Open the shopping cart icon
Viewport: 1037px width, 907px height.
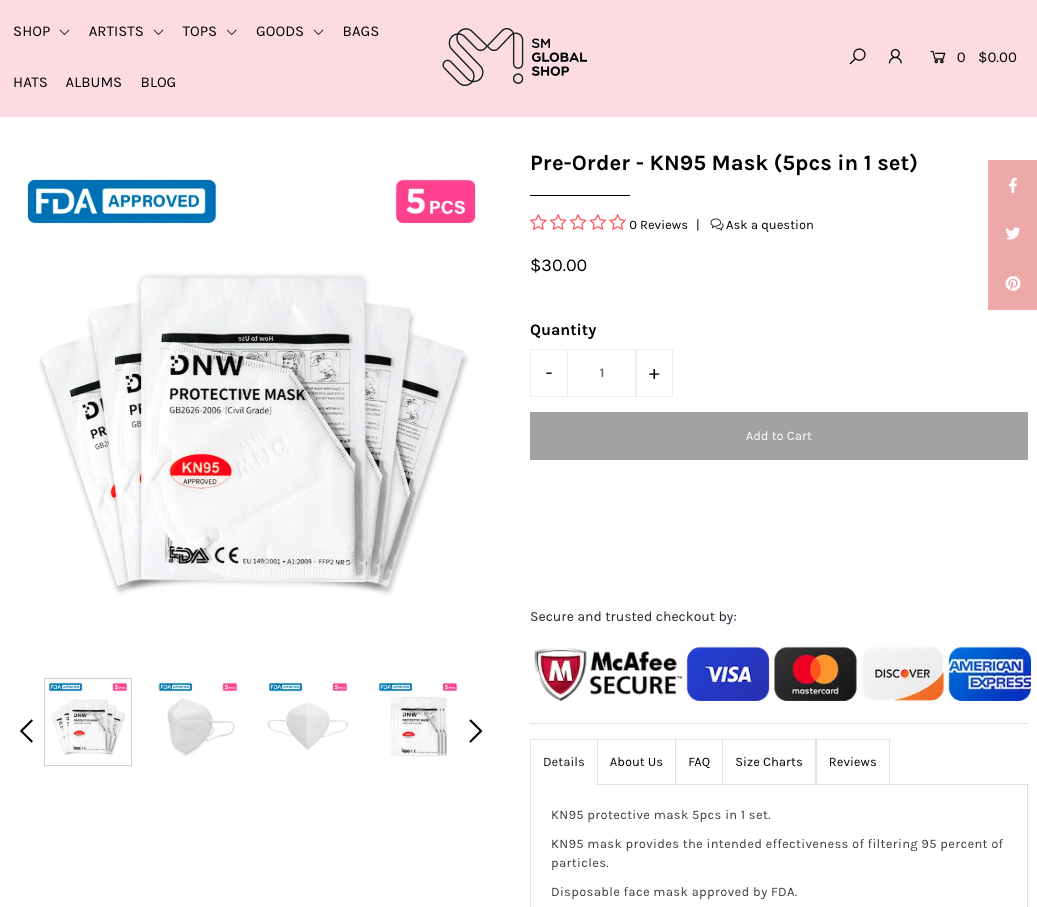(938, 58)
